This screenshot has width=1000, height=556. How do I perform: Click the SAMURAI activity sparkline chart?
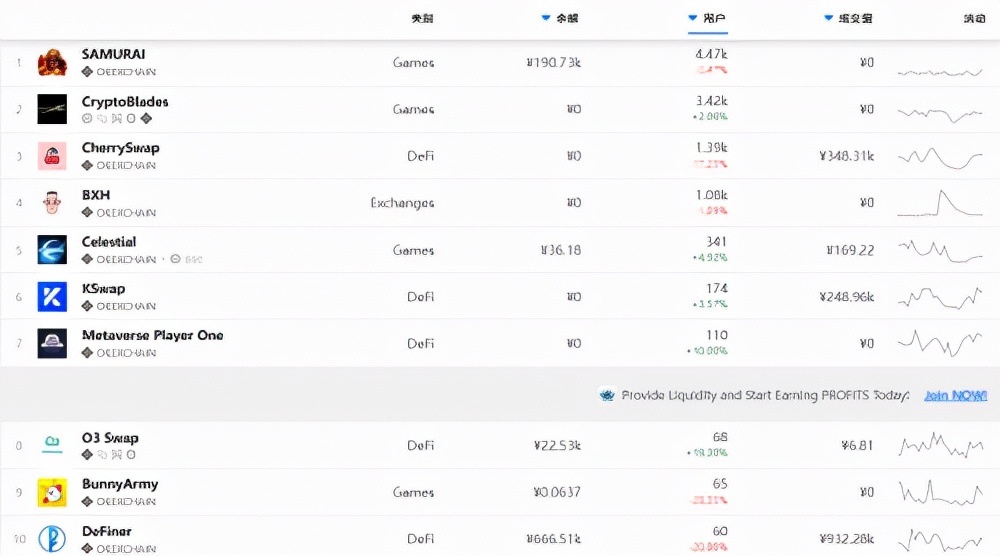pyautogui.click(x=940, y=72)
